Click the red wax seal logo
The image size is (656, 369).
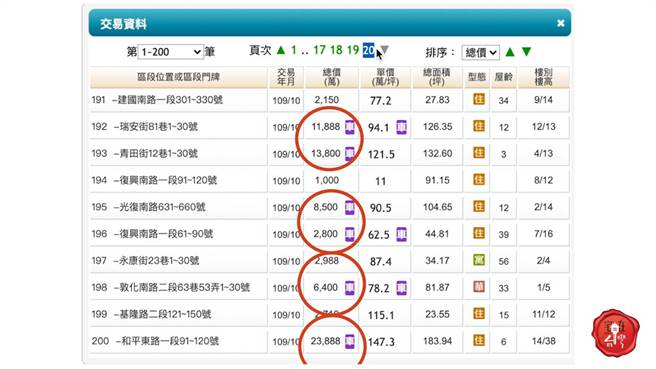click(x=615, y=333)
